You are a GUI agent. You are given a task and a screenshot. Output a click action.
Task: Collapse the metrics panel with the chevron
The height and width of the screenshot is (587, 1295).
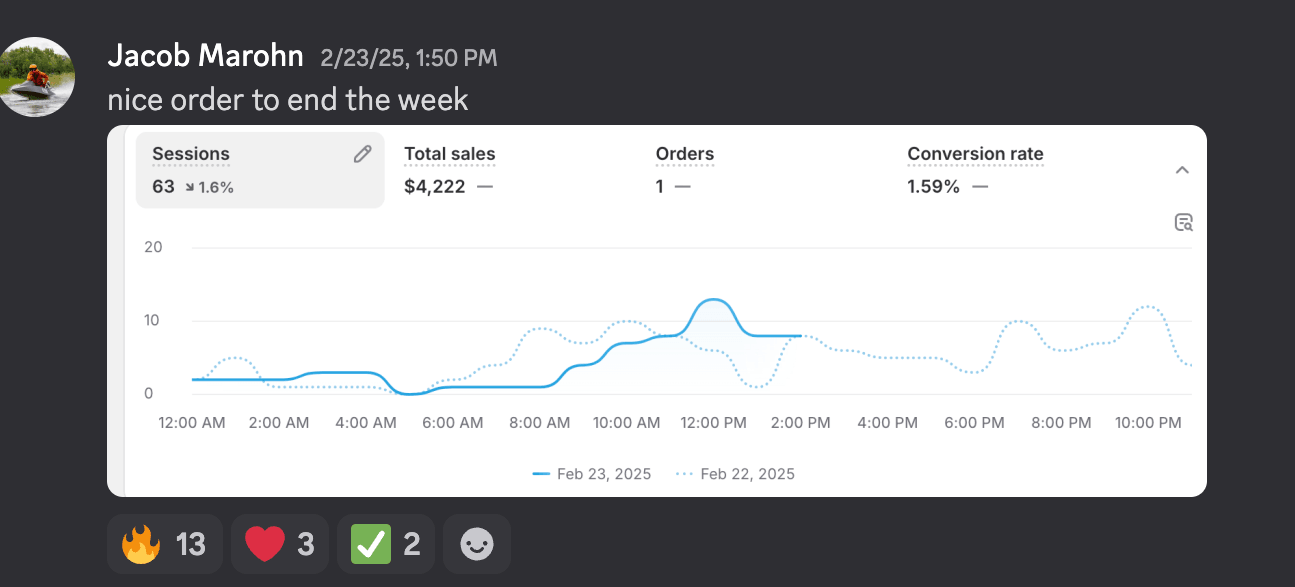pos(1182,170)
